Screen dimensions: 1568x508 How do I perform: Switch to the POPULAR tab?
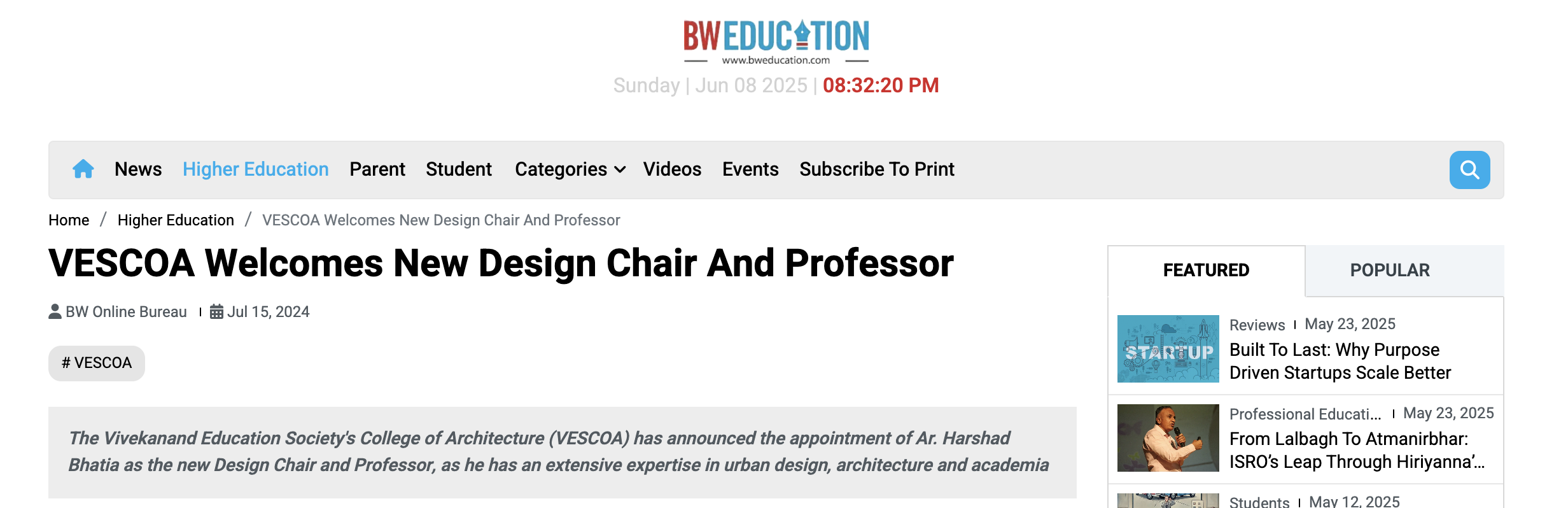point(1390,271)
